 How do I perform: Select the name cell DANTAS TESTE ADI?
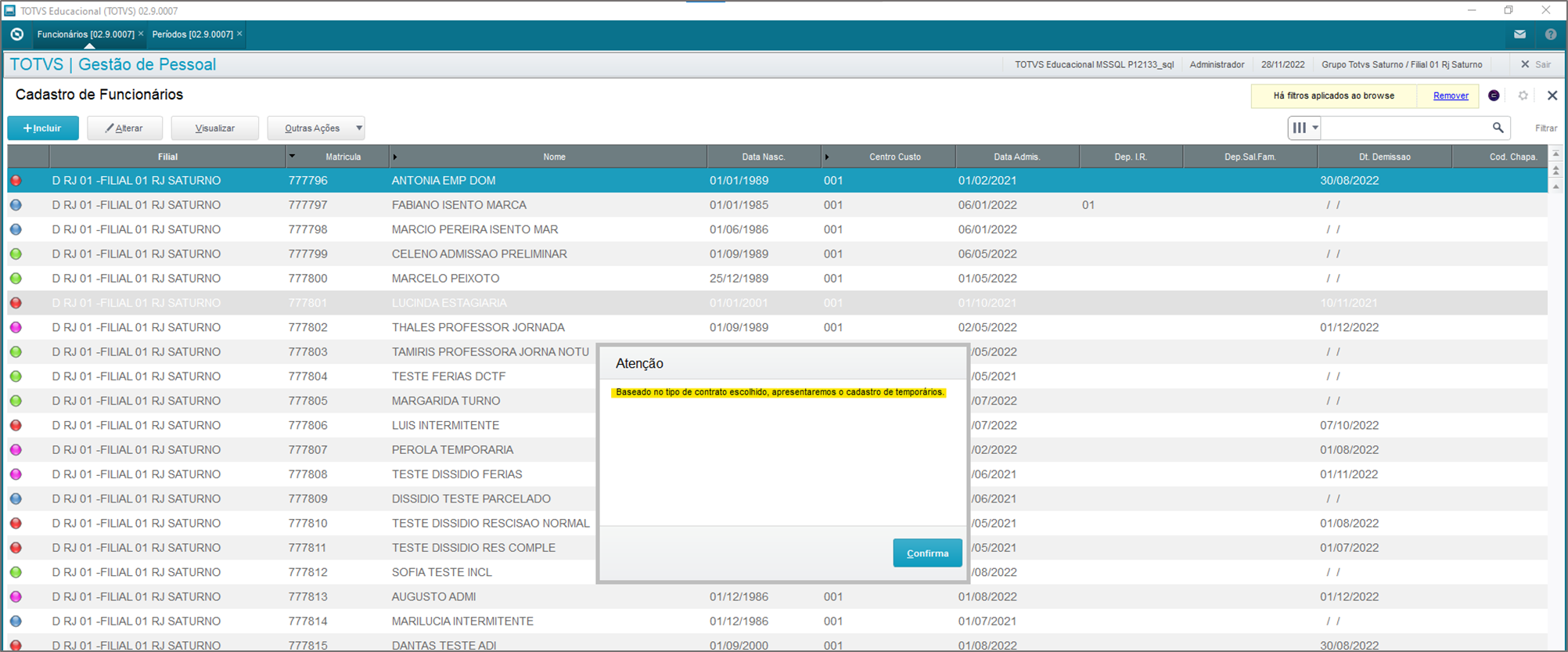444,646
